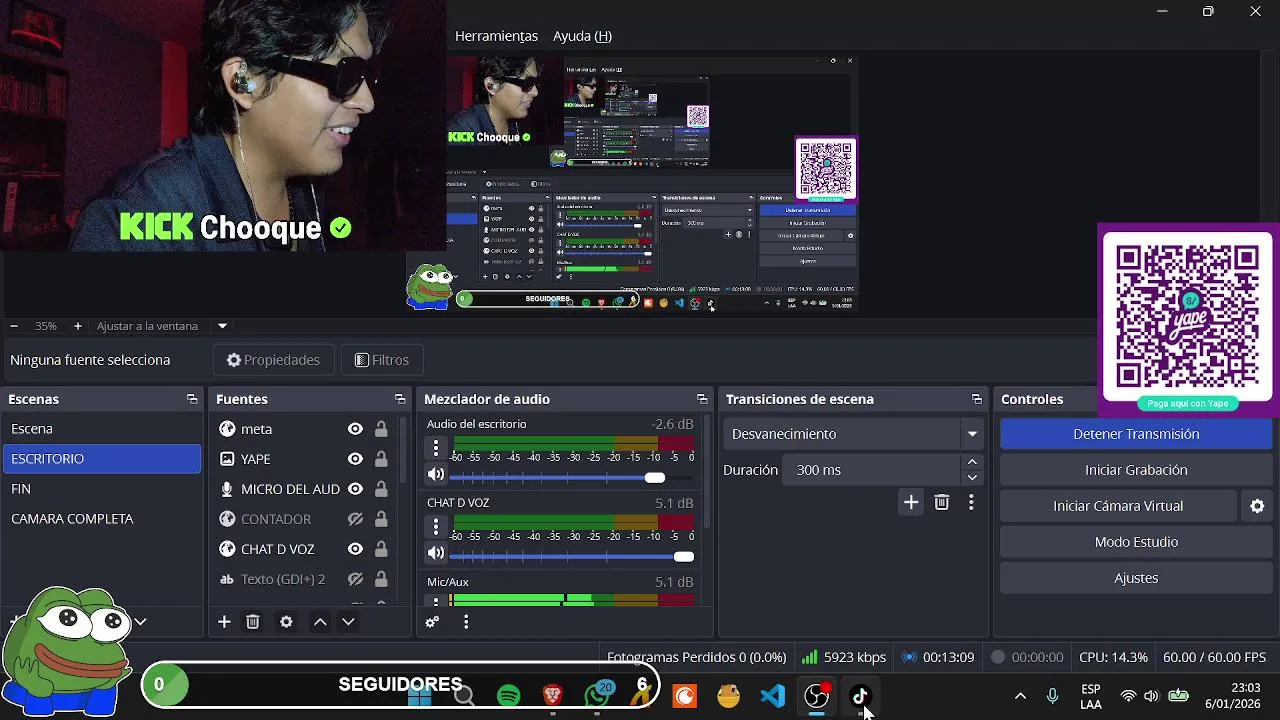This screenshot has width=1280, height=720.
Task: Pop out the Escenas dock
Action: click(192, 399)
